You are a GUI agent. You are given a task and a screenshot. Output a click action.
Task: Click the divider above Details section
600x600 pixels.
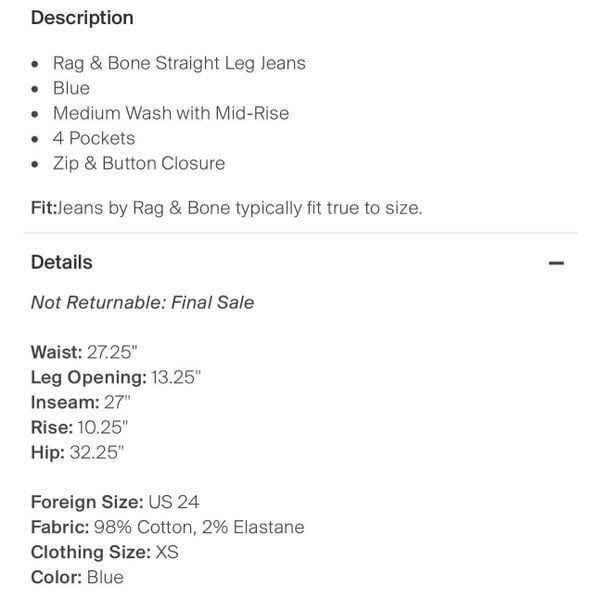pos(300,233)
